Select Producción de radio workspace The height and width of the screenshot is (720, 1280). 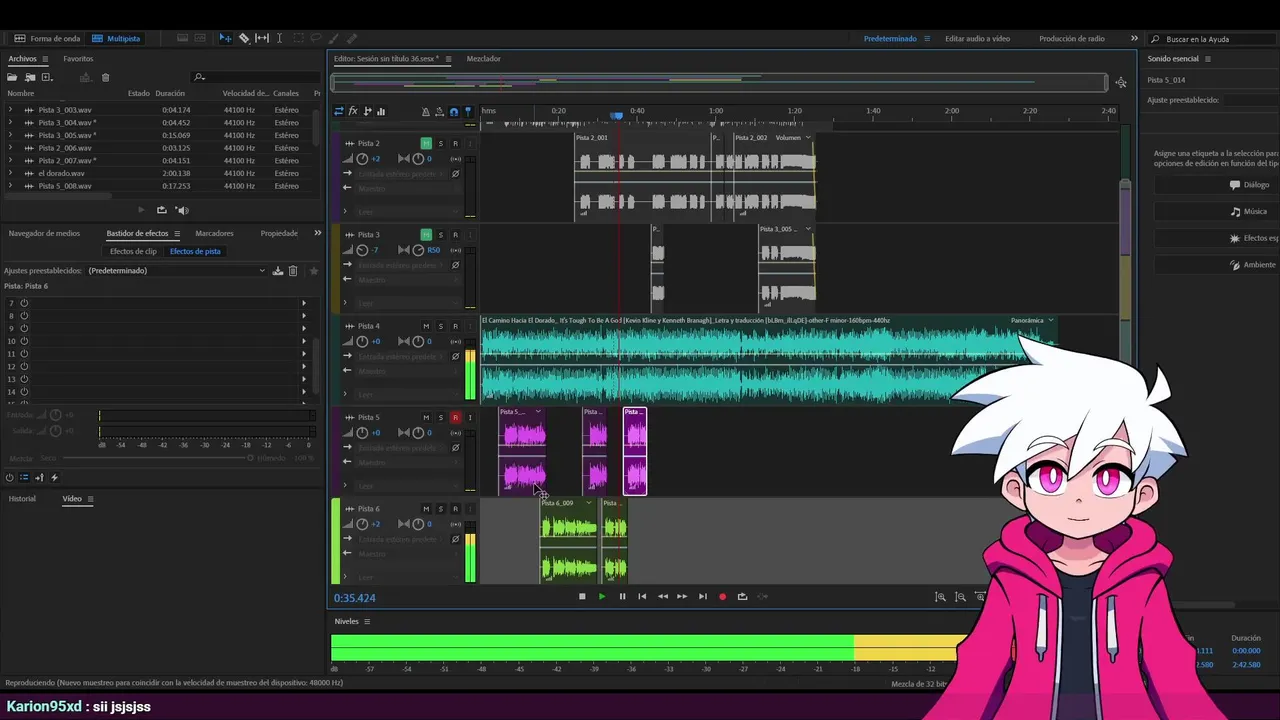coord(1072,38)
